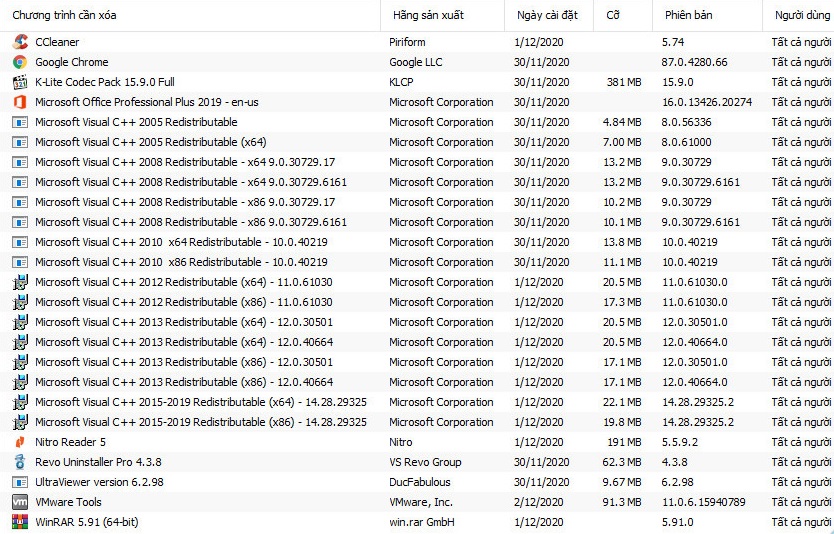Click the Google Chrome icon
Viewport: 834px width, 534px height.
[x=20, y=62]
